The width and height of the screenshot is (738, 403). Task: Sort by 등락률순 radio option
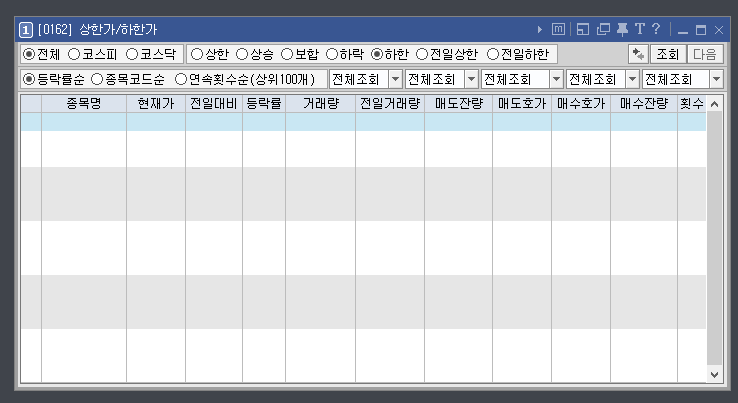29,79
